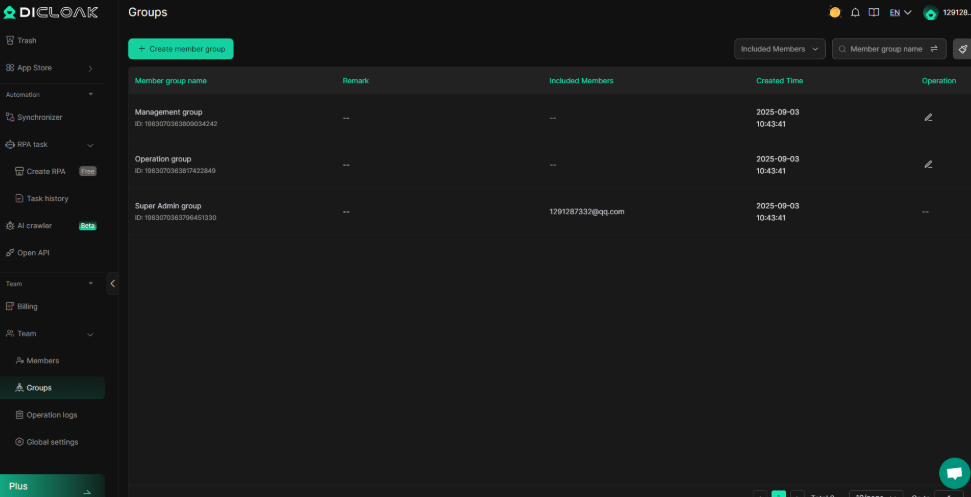The image size is (971, 497).
Task: Edit the Operation group row
Action: [928, 165]
